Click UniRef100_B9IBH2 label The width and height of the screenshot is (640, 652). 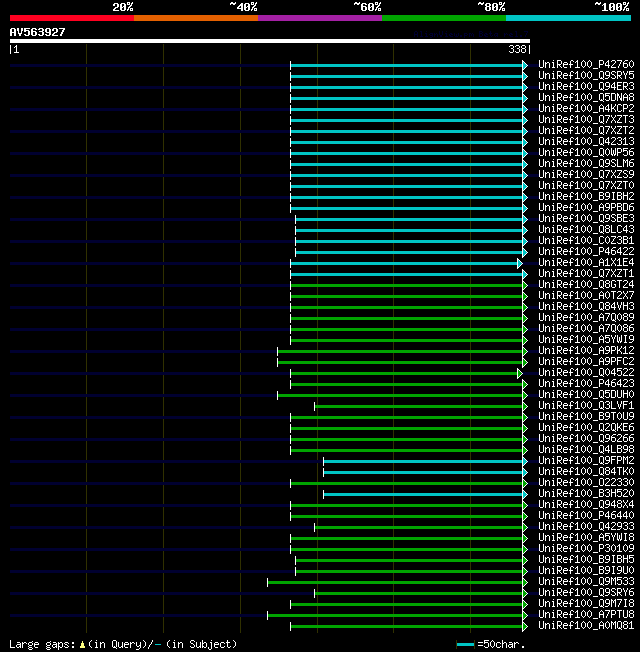click(586, 197)
